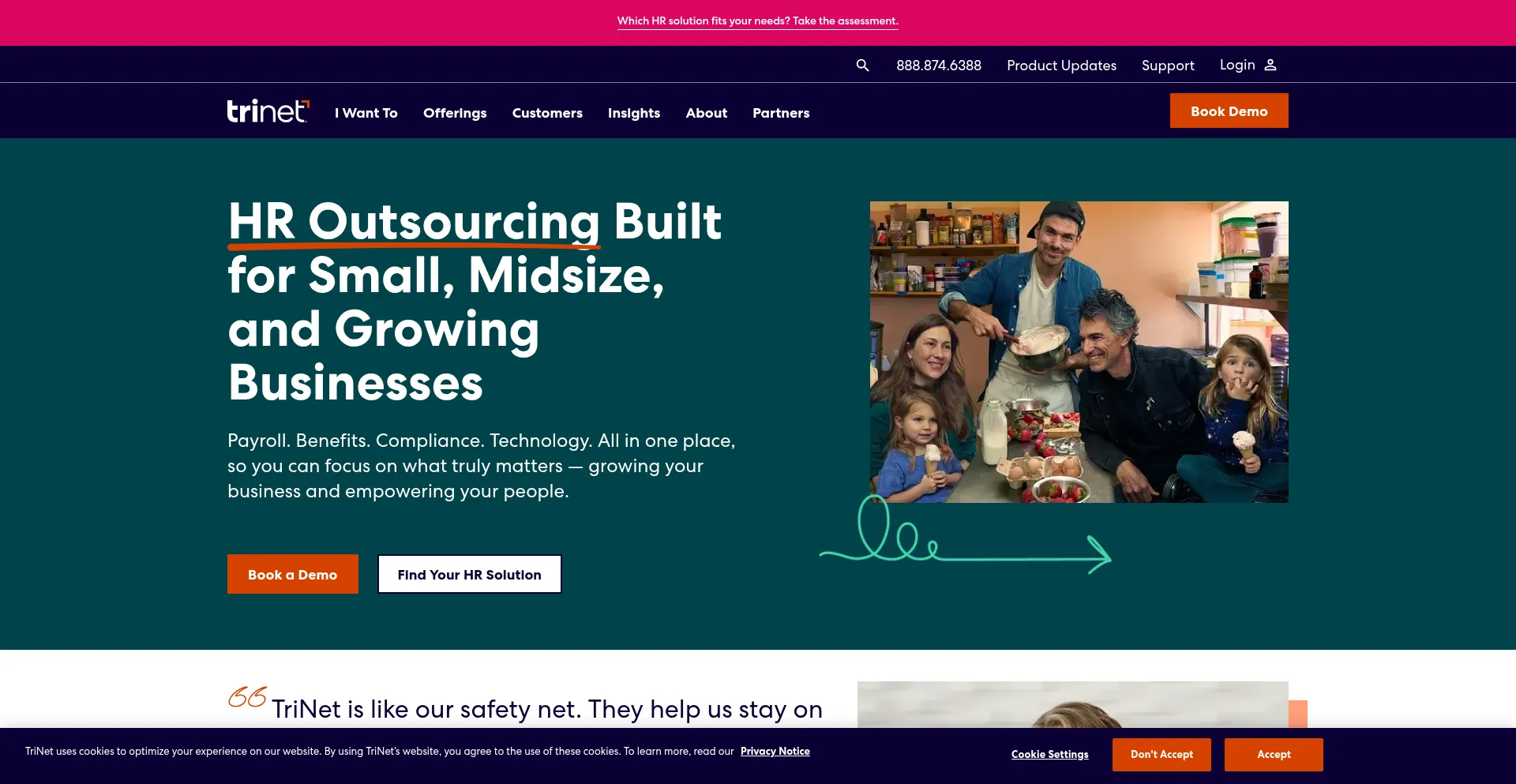Screen dimensions: 1516x784
Task: Click the orange quotation mark icon
Action: (x=247, y=697)
